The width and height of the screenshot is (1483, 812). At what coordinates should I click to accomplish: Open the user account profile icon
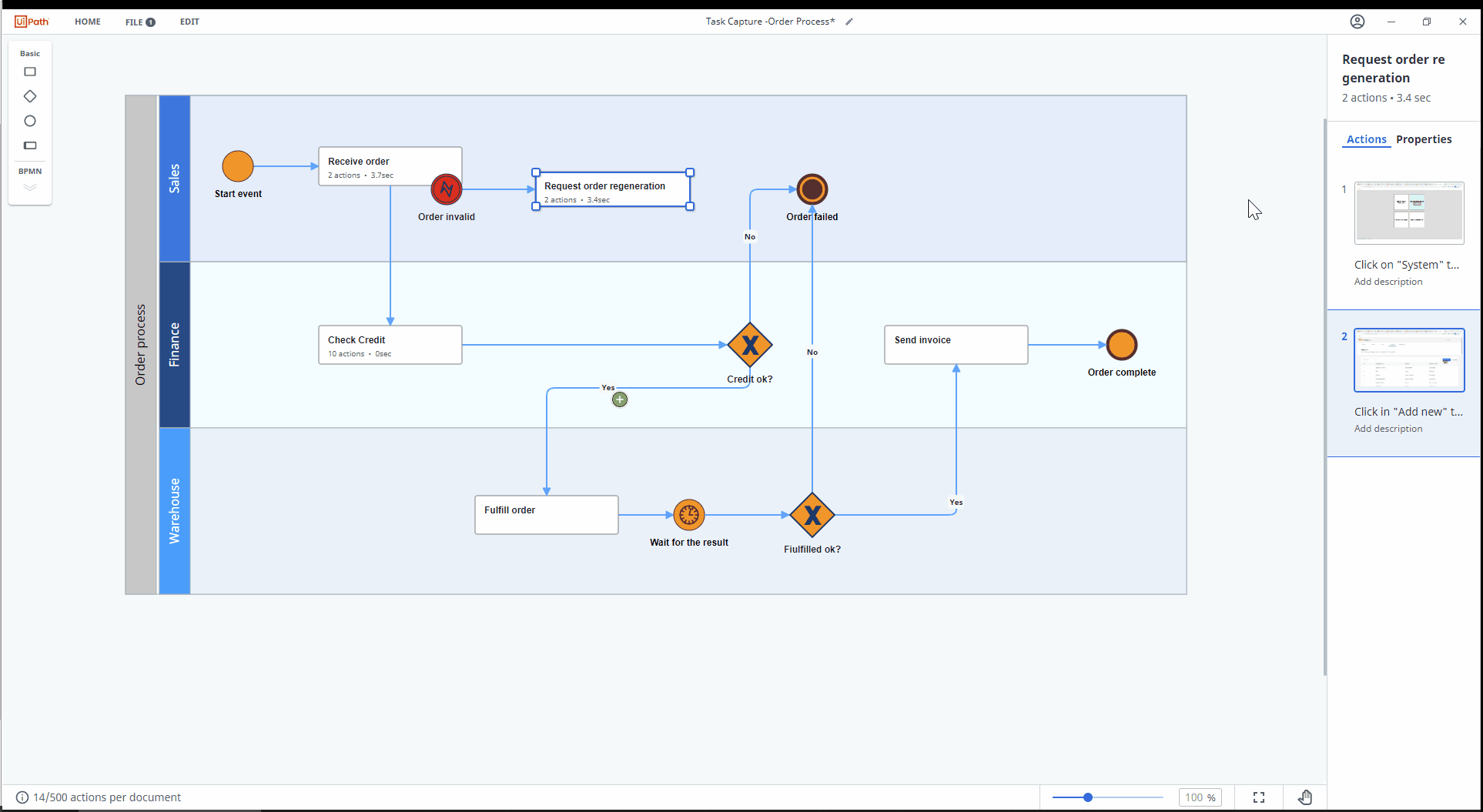coord(1357,22)
